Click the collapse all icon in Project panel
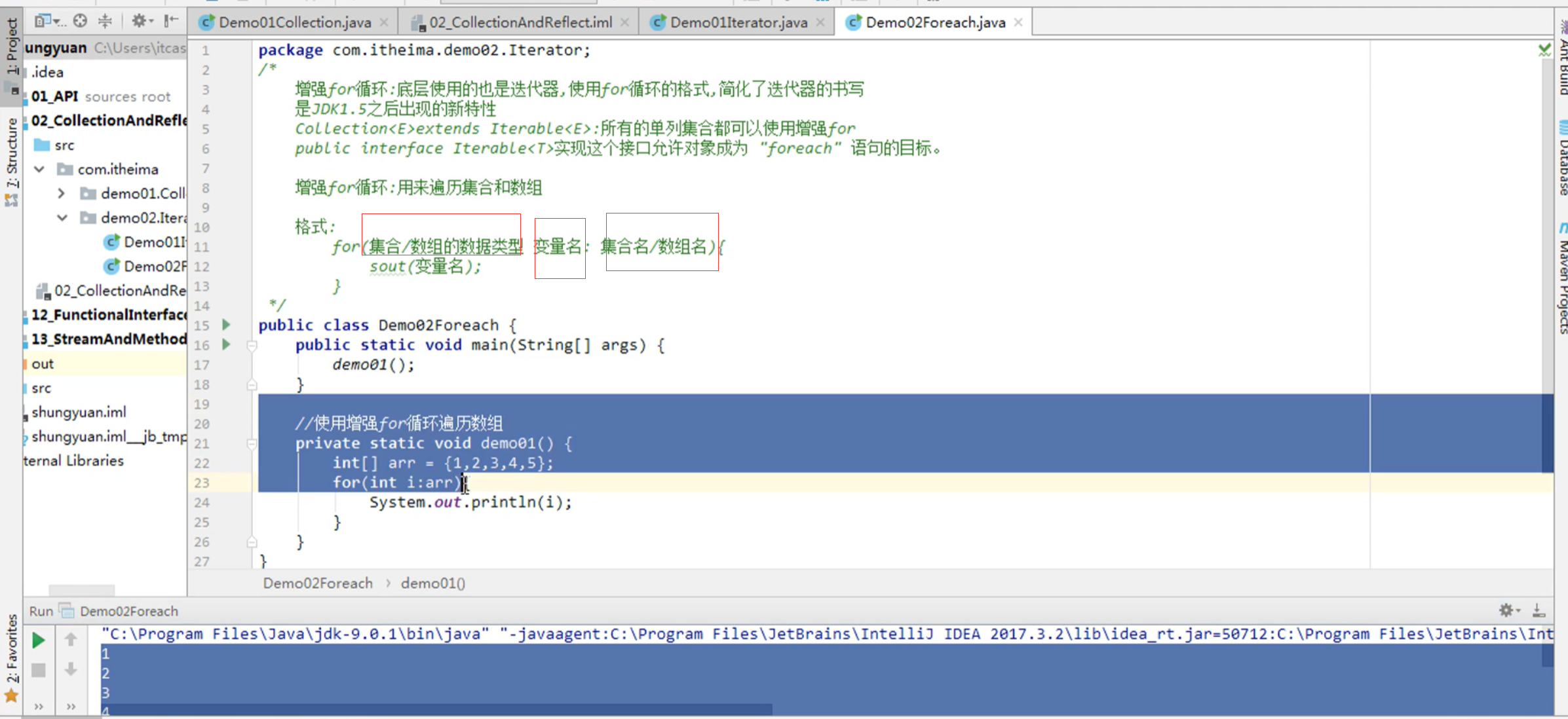The height and width of the screenshot is (719, 1568). (x=105, y=22)
